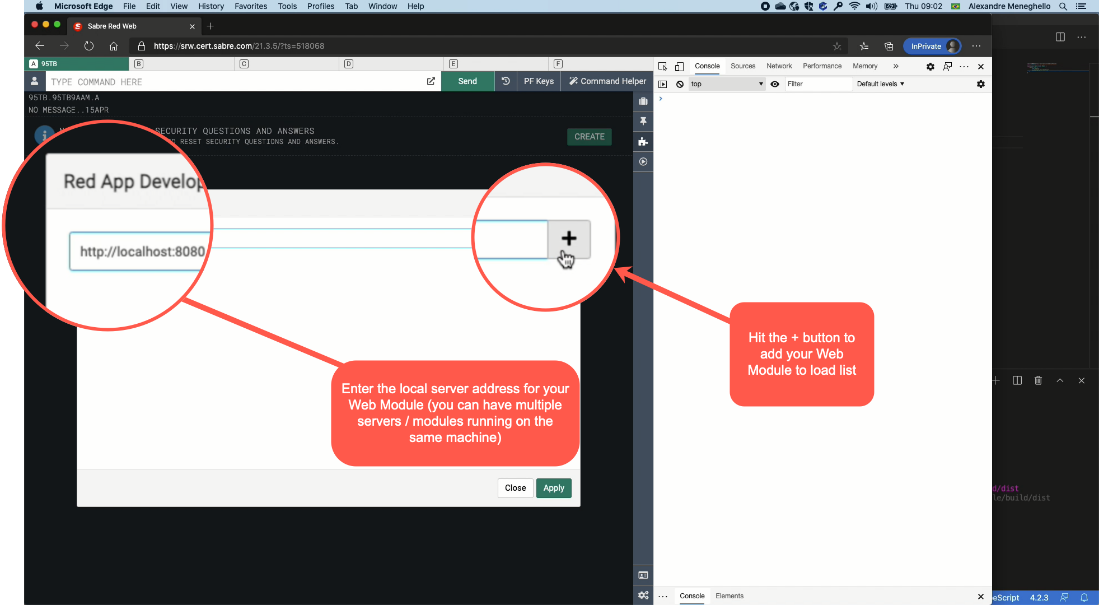Click the DevTools inspect element icon
Screen dimensions: 1099x605
(x=662, y=66)
